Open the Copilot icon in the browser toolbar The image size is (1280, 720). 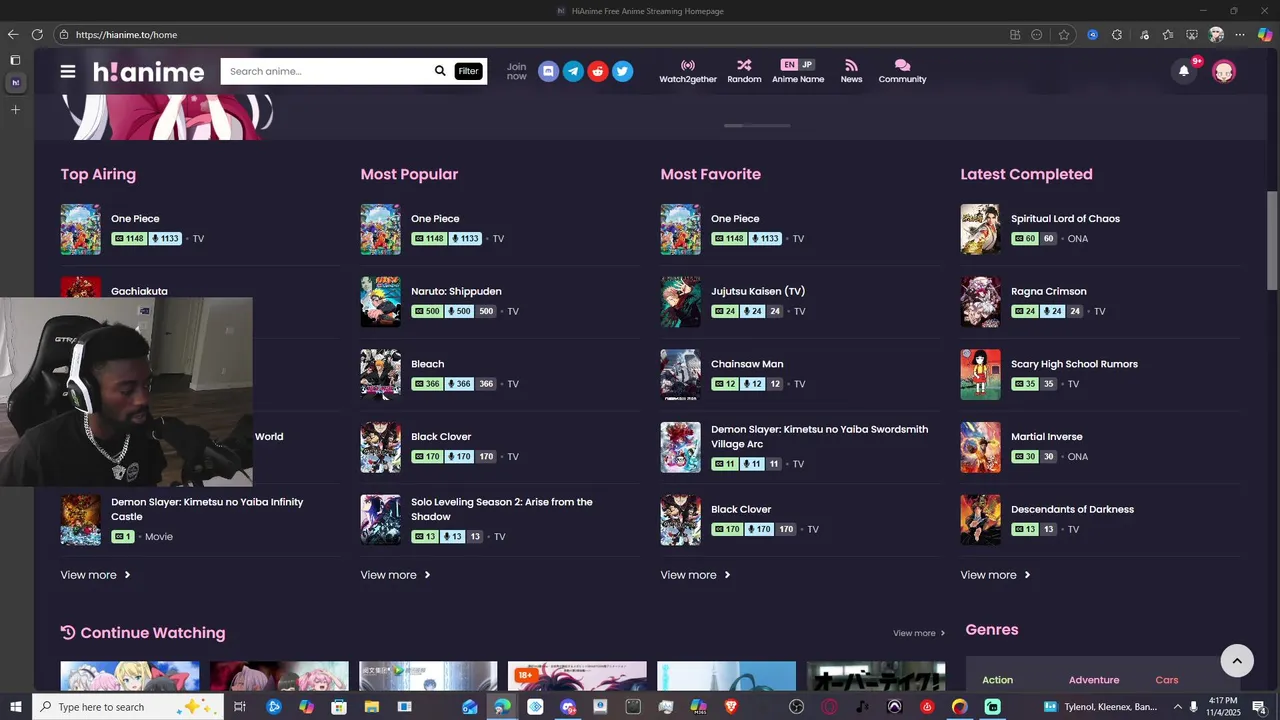1265,34
